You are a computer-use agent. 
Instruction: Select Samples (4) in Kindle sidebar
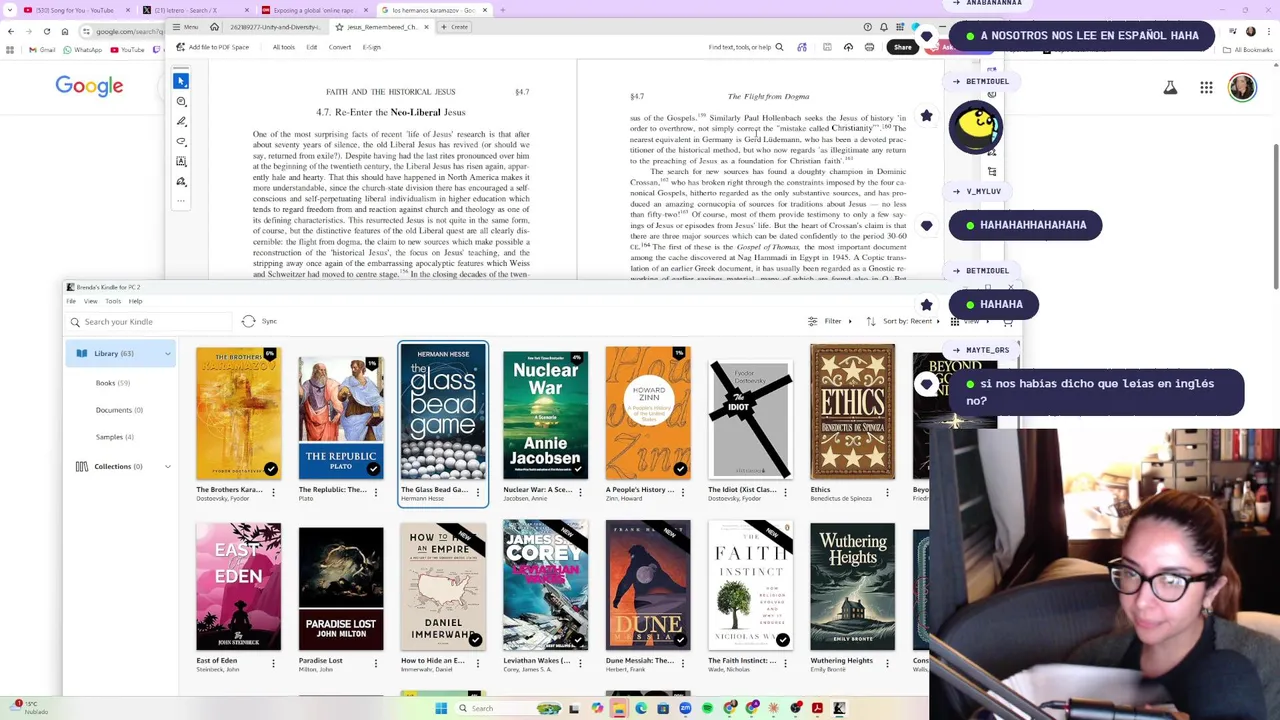[115, 437]
